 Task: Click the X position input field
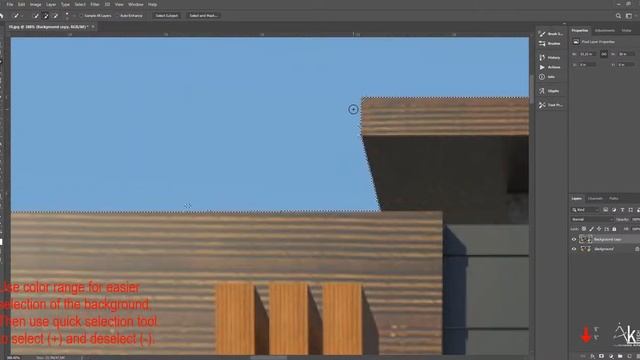(588, 64)
